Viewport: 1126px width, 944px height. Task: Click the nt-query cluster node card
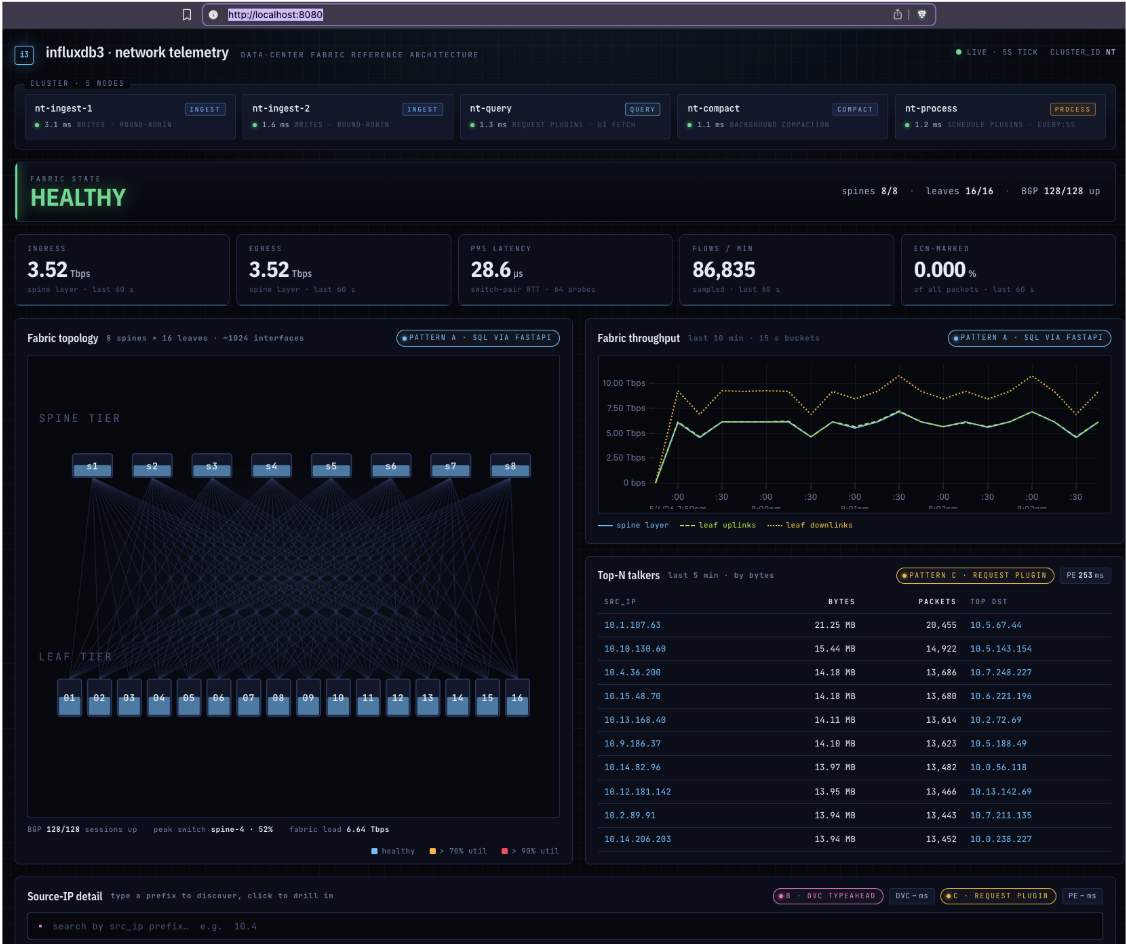[565, 116]
